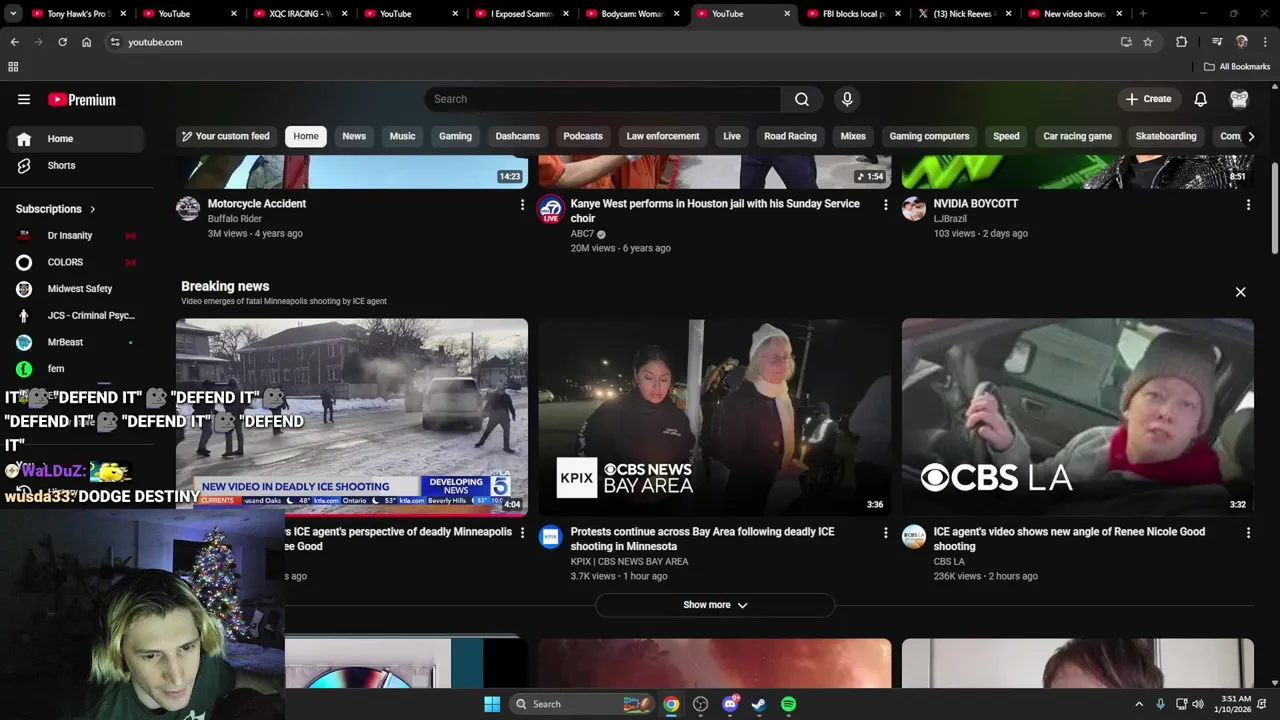The height and width of the screenshot is (720, 1280).
Task: Open the browser tab search dropdown
Action: click(13, 14)
